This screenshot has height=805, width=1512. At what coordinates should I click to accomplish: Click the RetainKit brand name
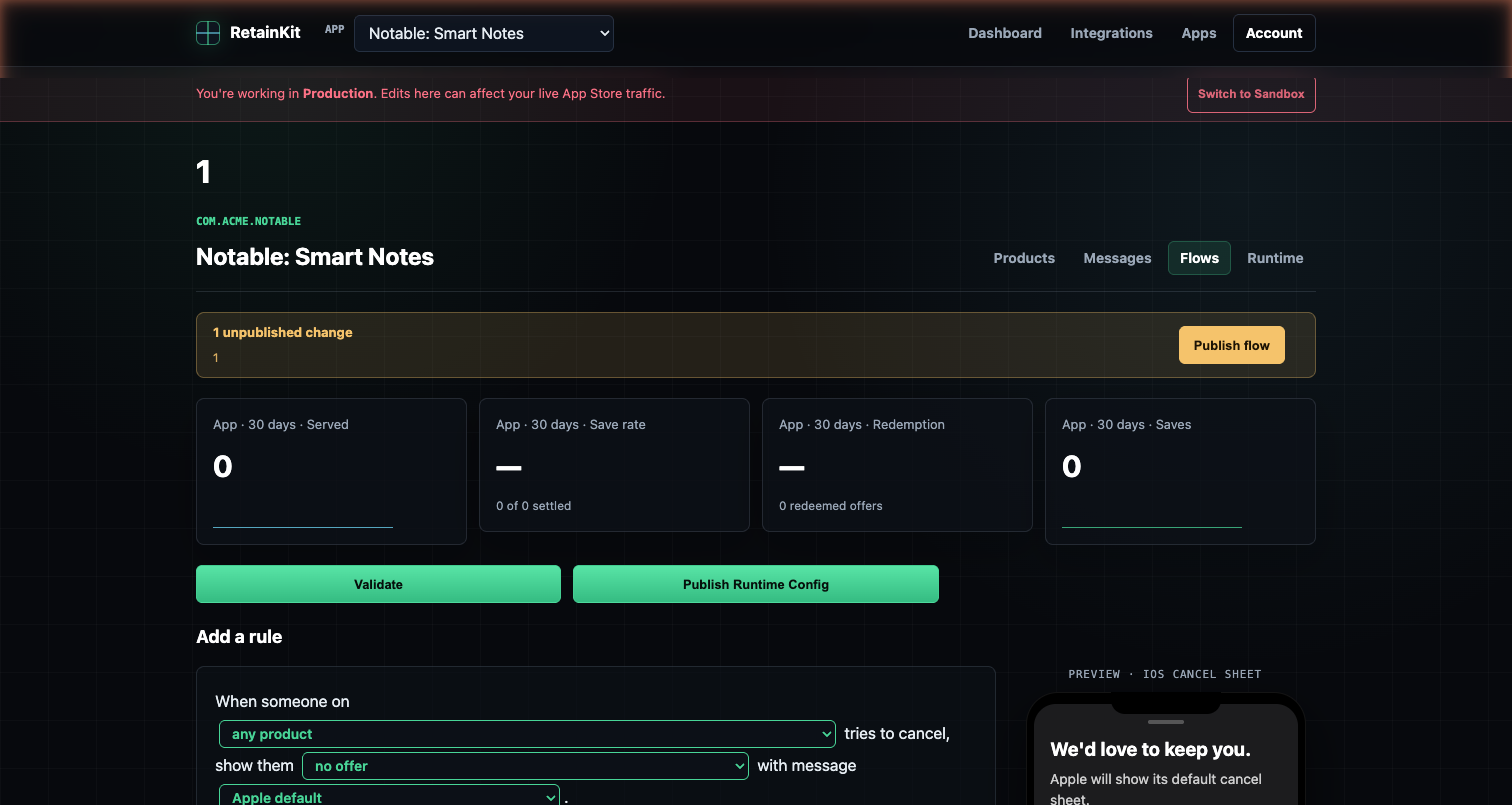pos(265,33)
